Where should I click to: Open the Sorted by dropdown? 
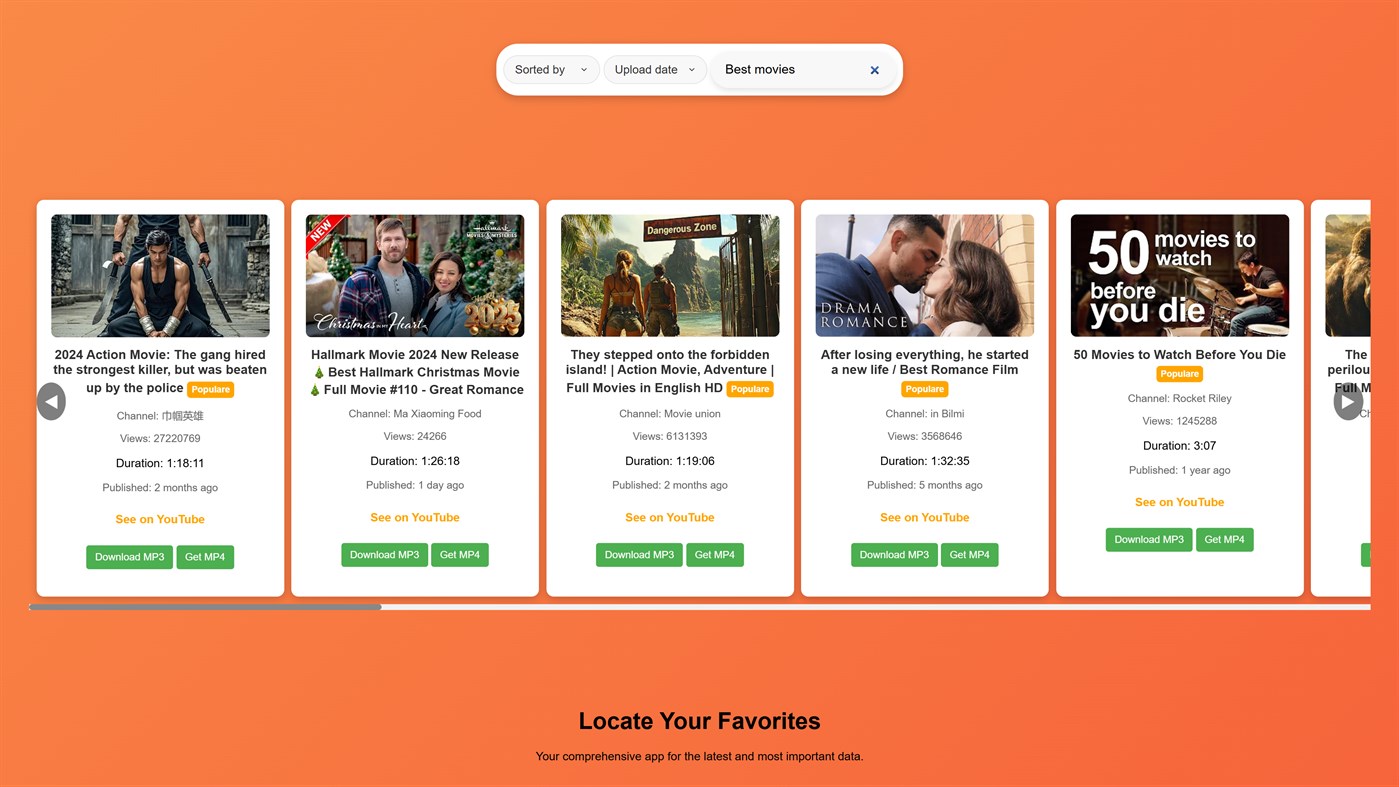pos(551,70)
